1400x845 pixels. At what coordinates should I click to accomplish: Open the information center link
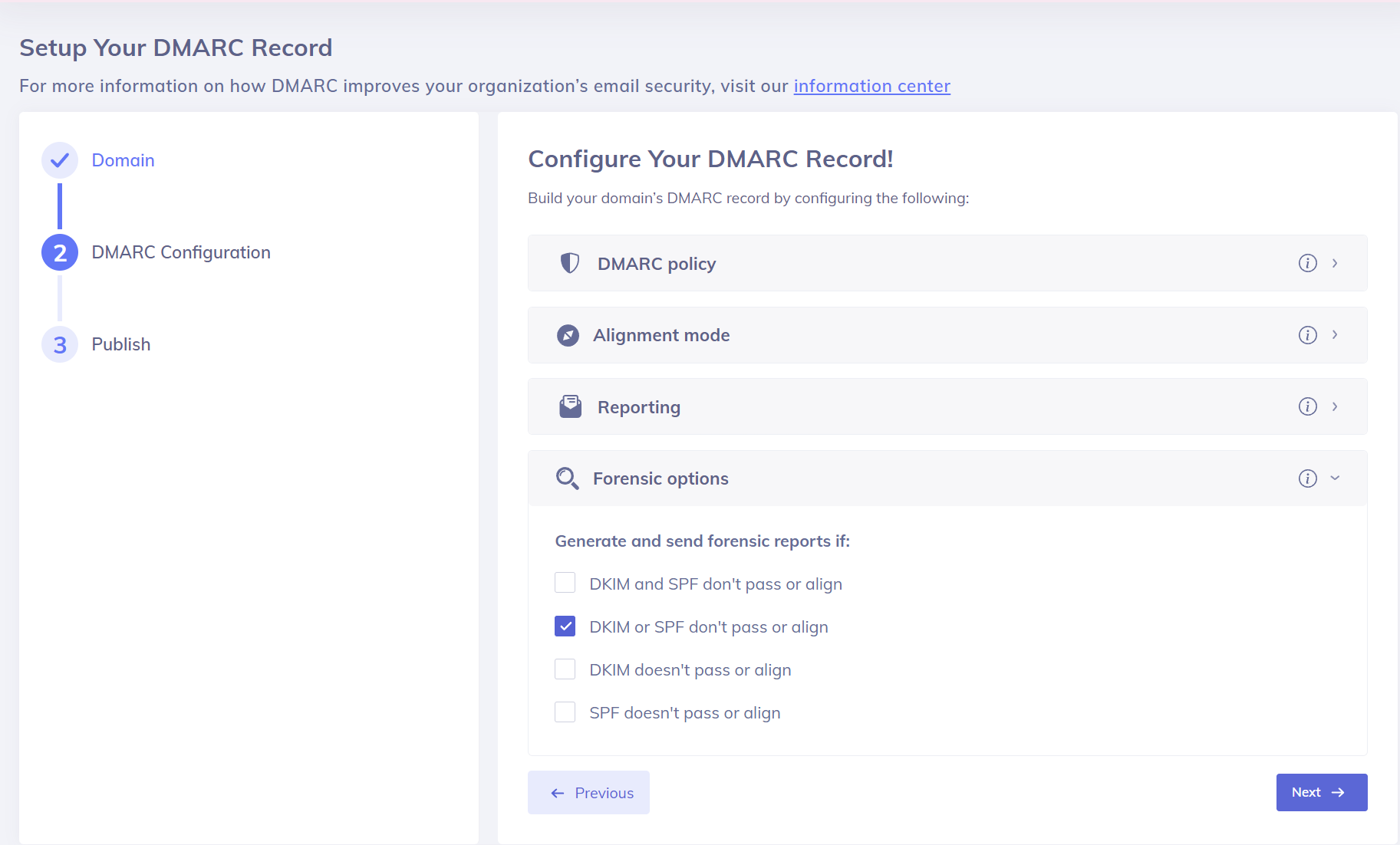[x=871, y=86]
